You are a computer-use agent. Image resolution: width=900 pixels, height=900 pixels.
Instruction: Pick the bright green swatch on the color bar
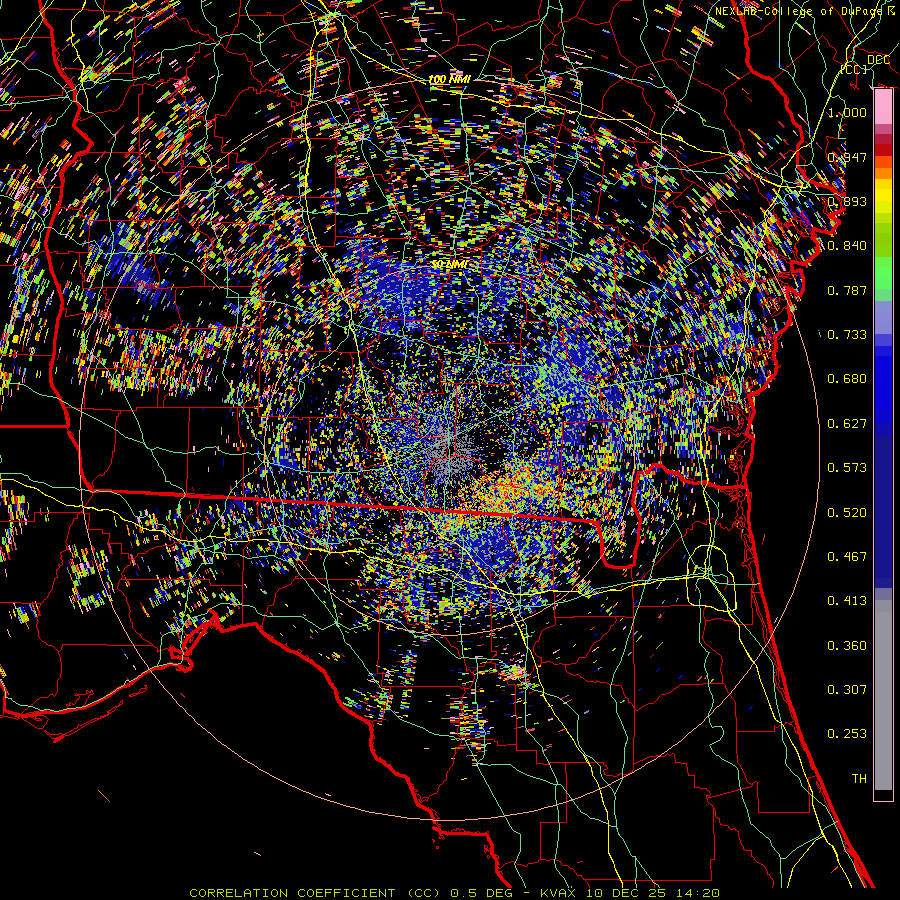tap(883, 273)
